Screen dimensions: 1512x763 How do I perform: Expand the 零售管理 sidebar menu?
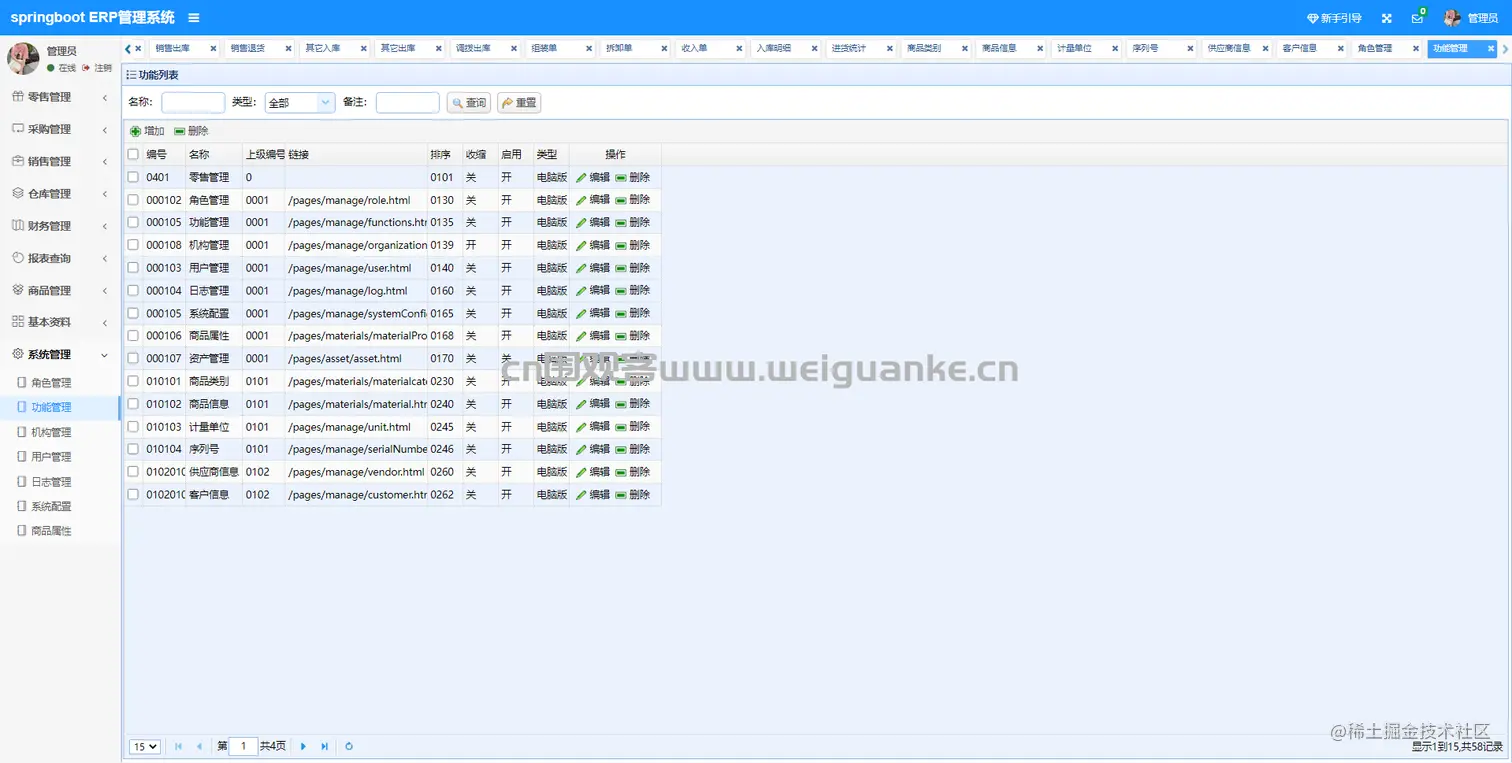[60, 97]
